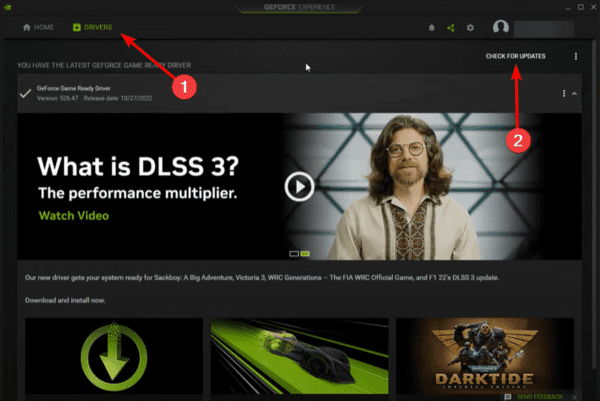Click the Home house icon
Image resolution: width=600 pixels, height=401 pixels.
coord(26,27)
